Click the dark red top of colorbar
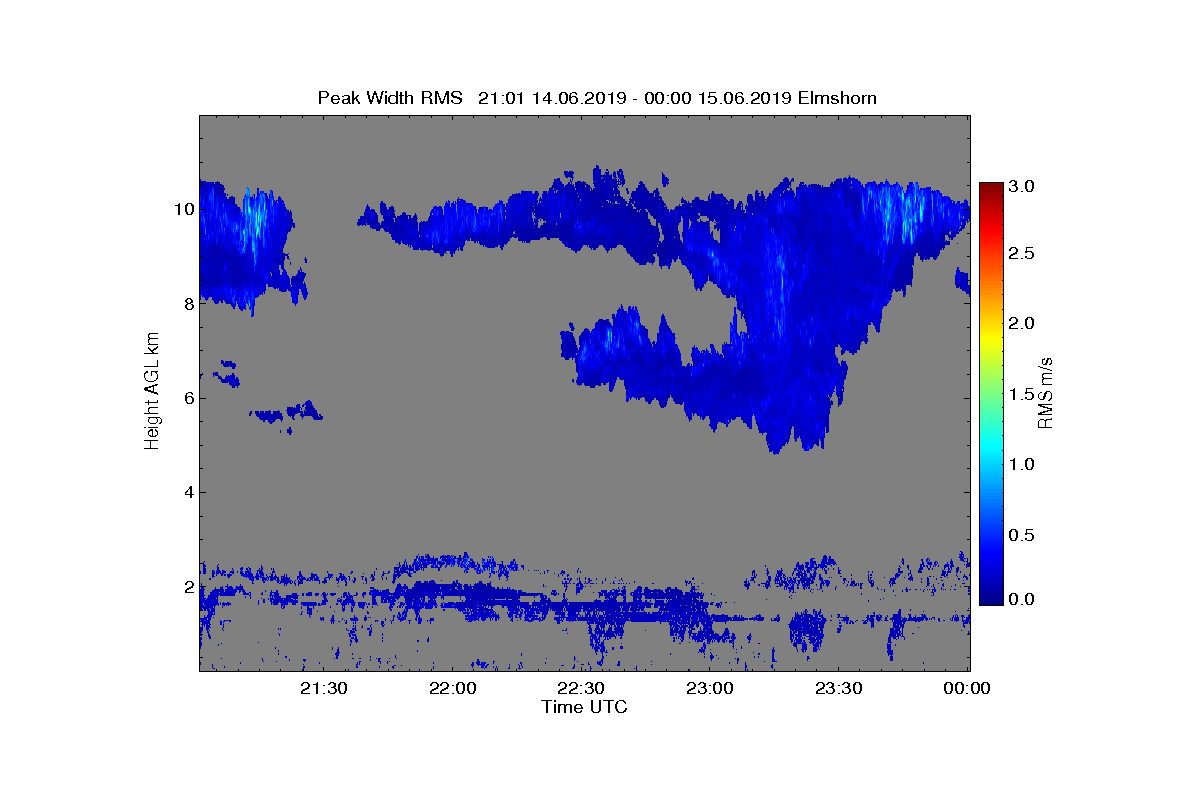This screenshot has width=1200, height=800. point(991,190)
